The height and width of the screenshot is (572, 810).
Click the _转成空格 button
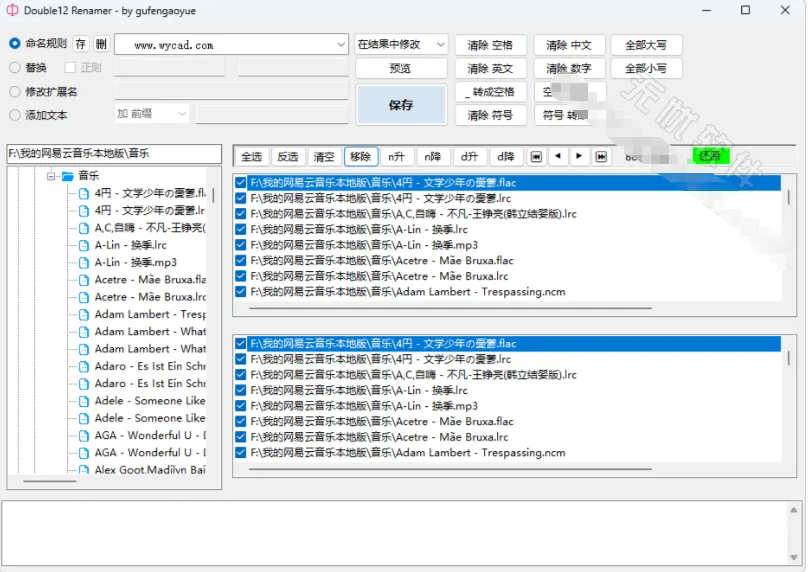tap(490, 92)
